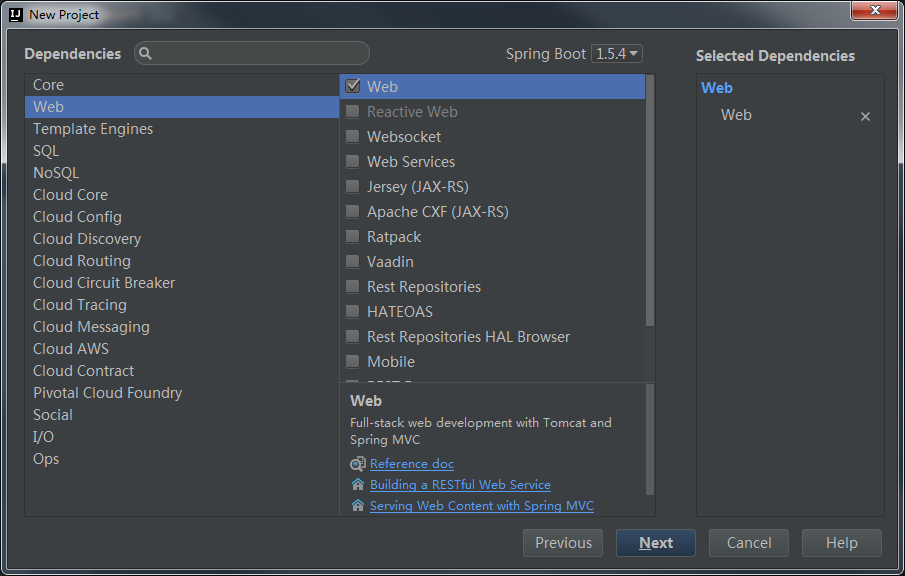Choose the SQL category

[x=182, y=151]
